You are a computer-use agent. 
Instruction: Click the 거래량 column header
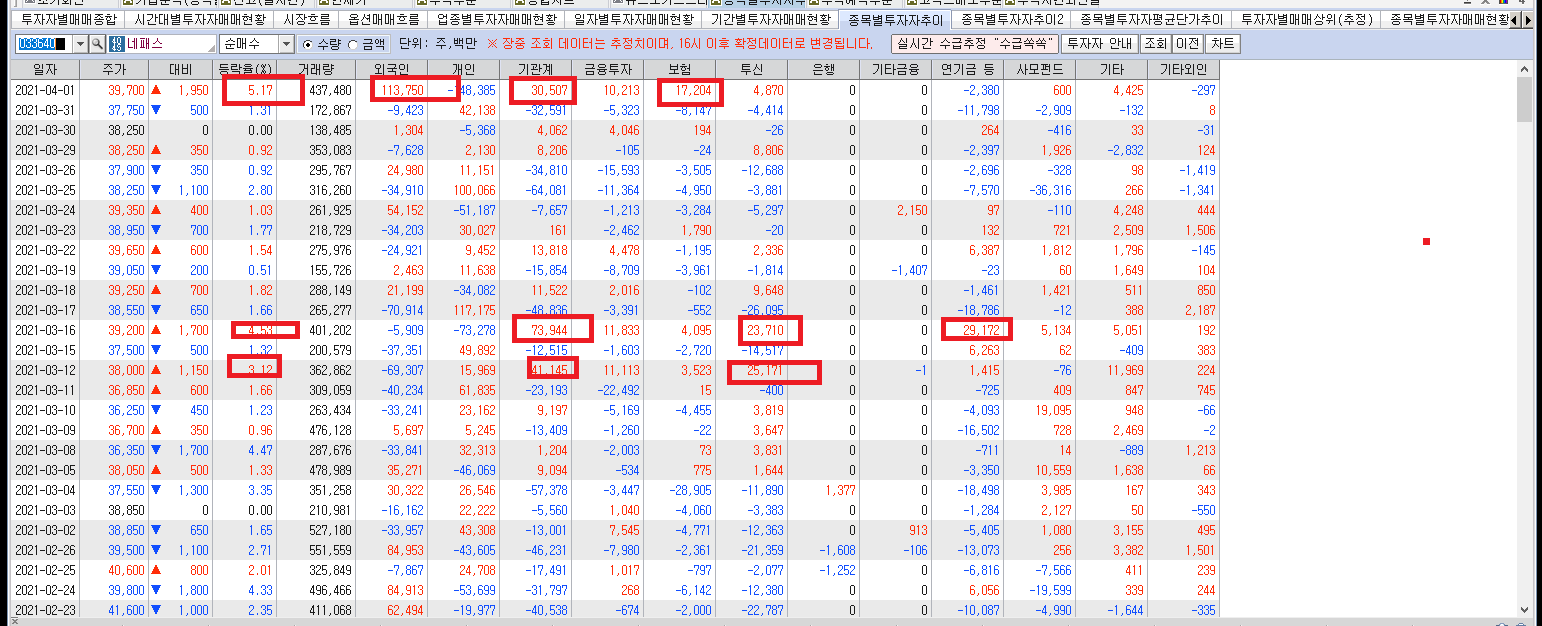coord(316,70)
